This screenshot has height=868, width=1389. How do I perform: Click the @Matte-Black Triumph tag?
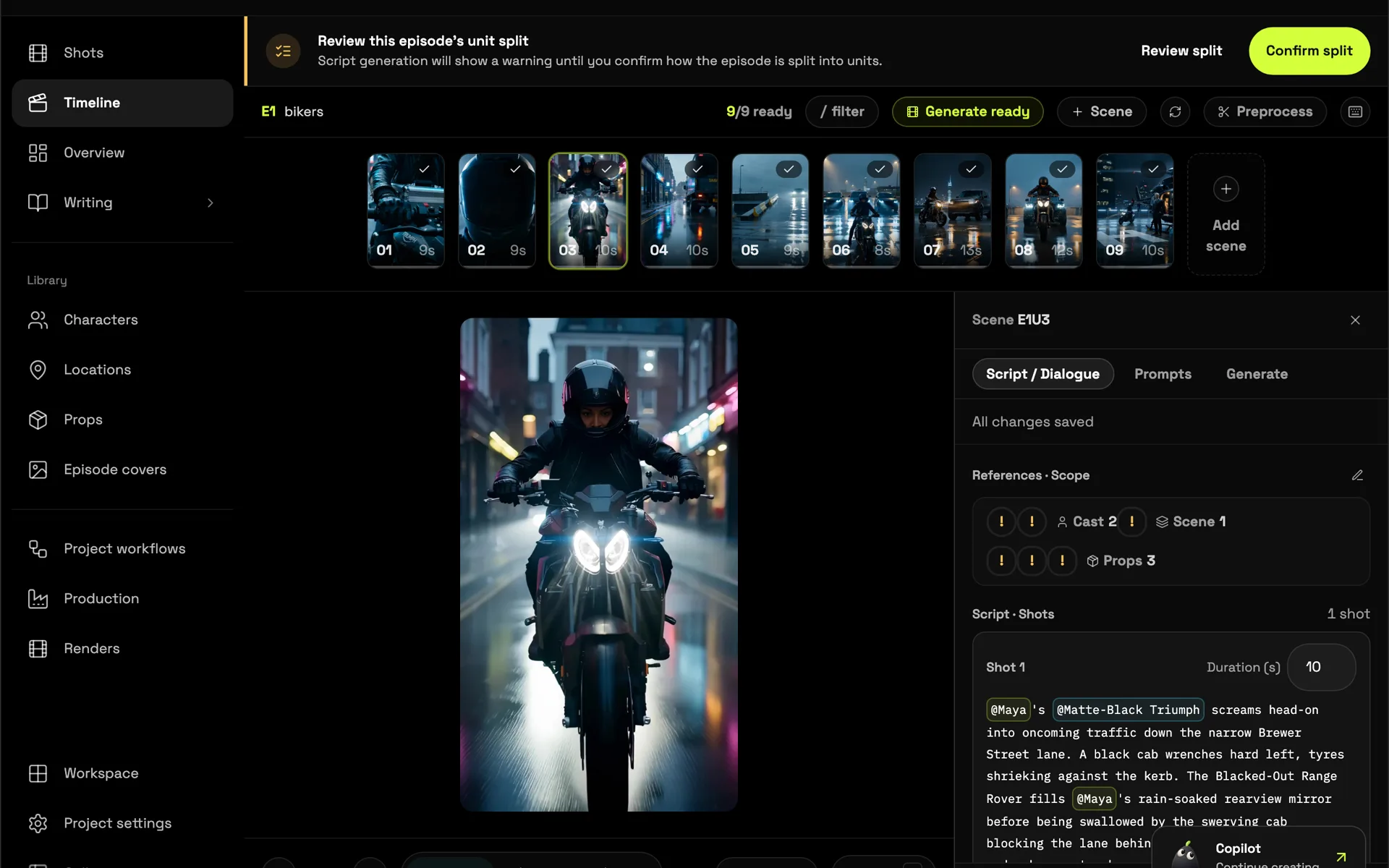1128,710
